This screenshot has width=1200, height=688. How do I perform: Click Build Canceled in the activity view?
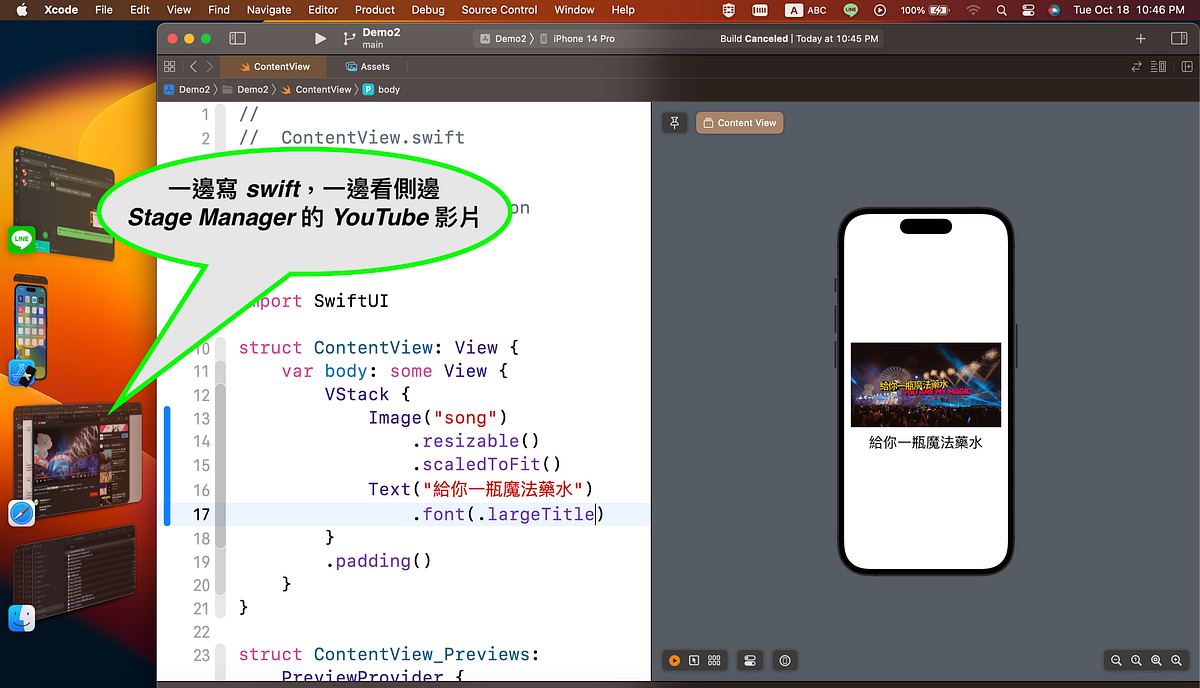755,38
